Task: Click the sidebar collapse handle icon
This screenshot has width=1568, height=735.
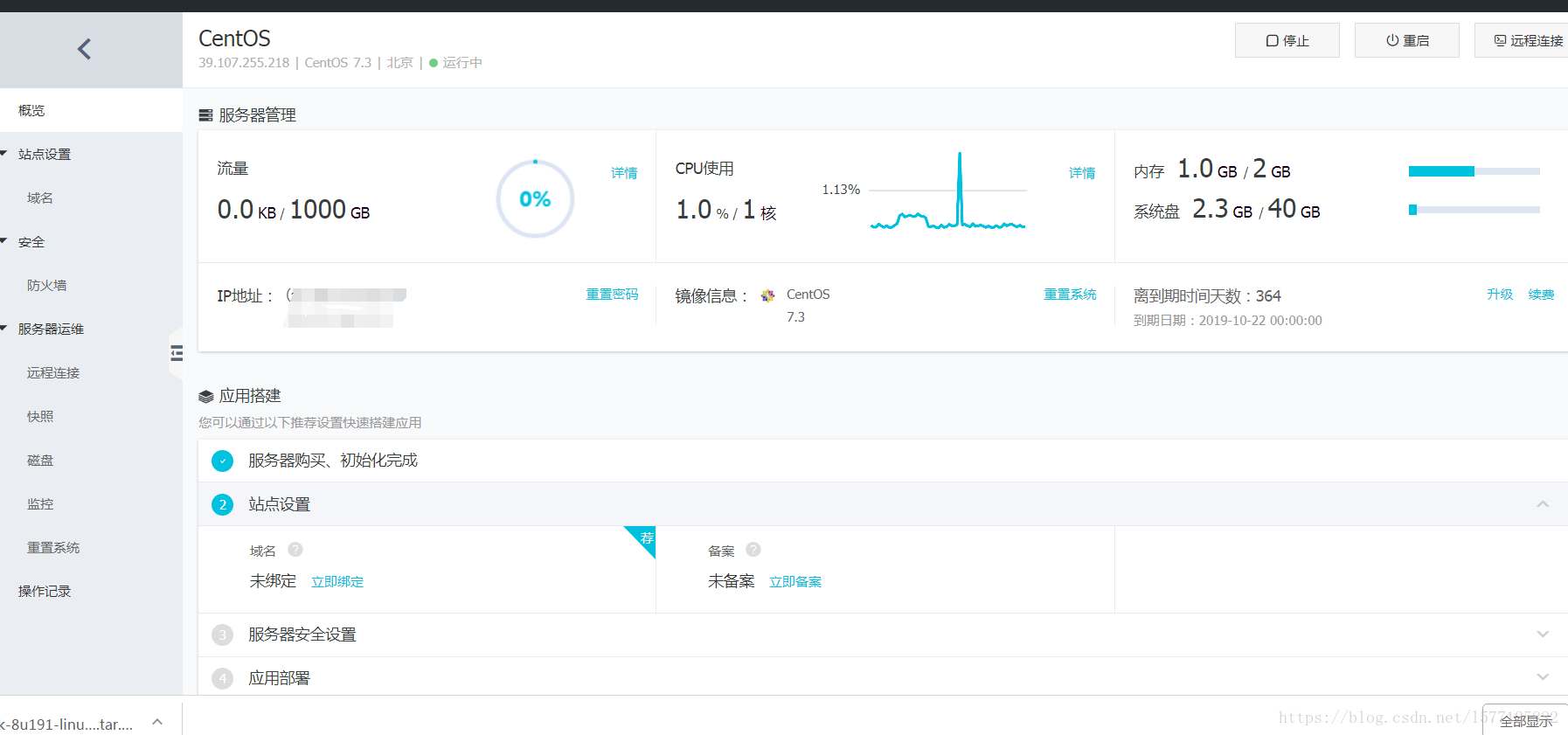Action: point(177,353)
